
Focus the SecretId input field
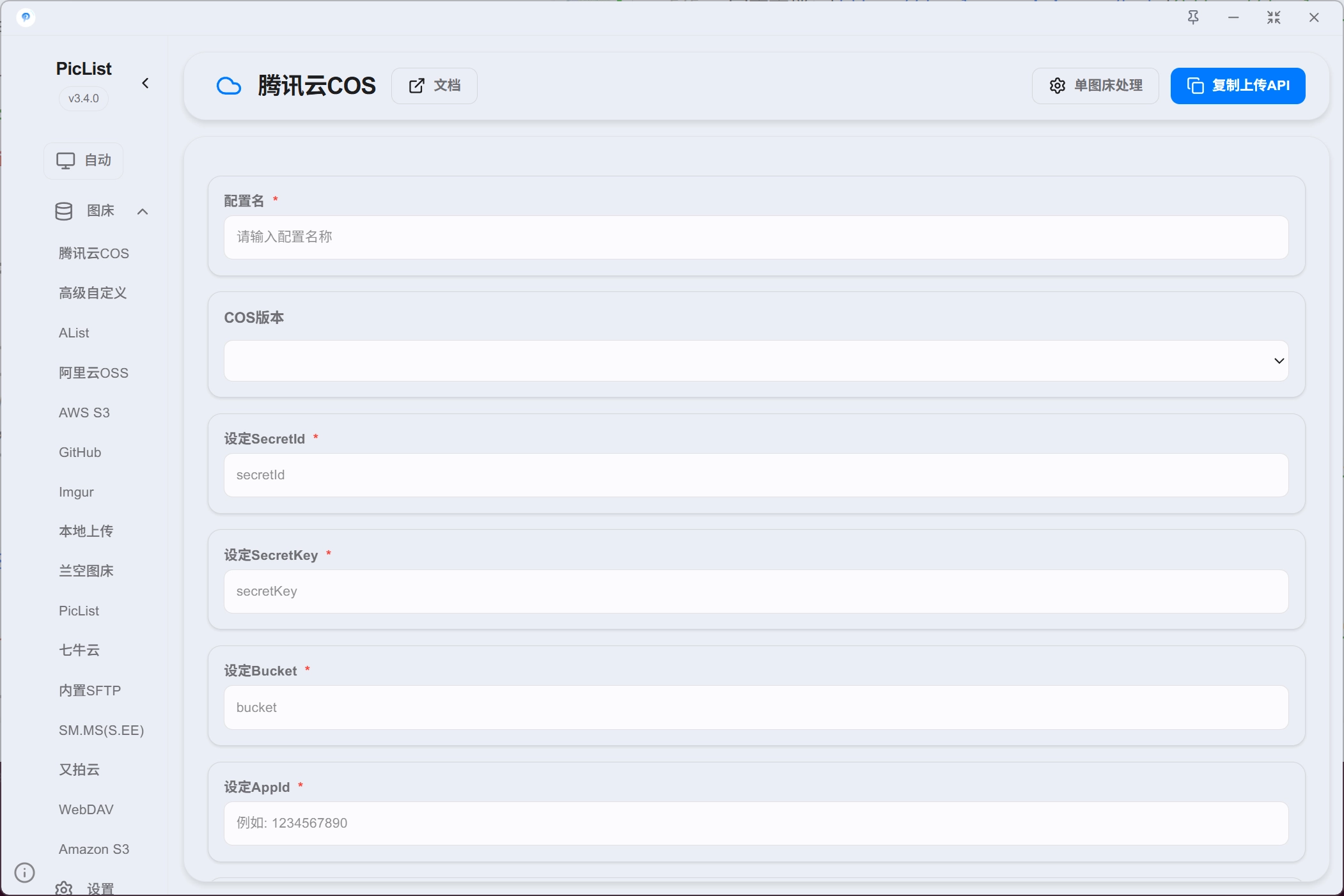coord(756,475)
